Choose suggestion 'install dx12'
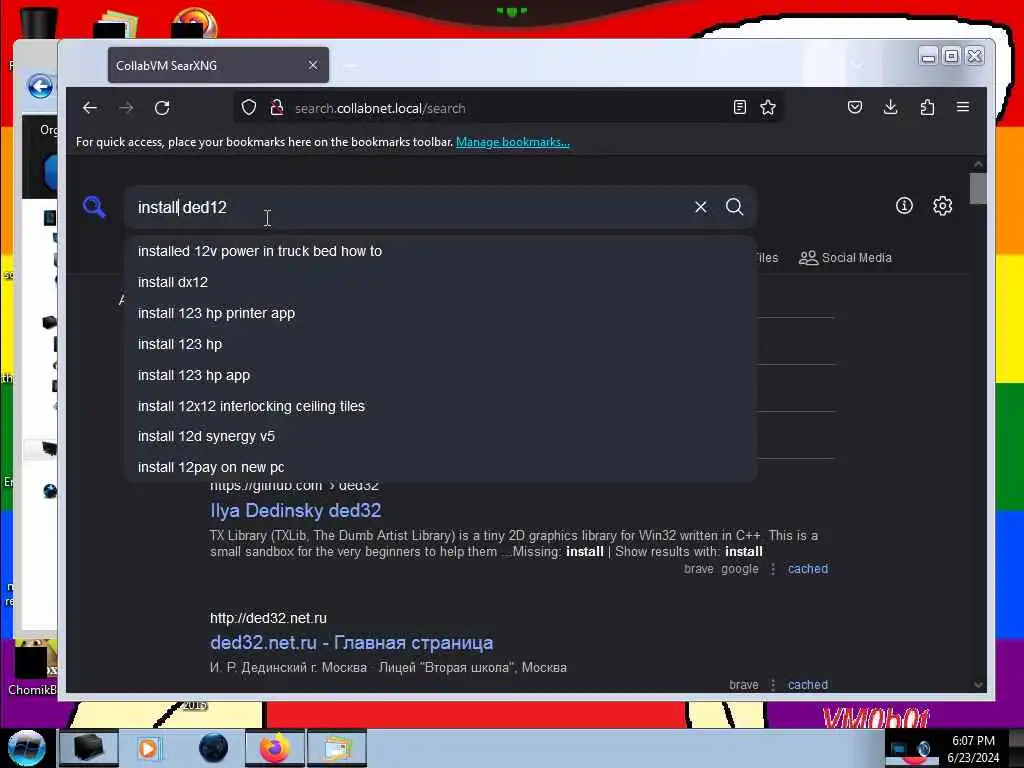This screenshot has height=768, width=1024. (x=441, y=282)
